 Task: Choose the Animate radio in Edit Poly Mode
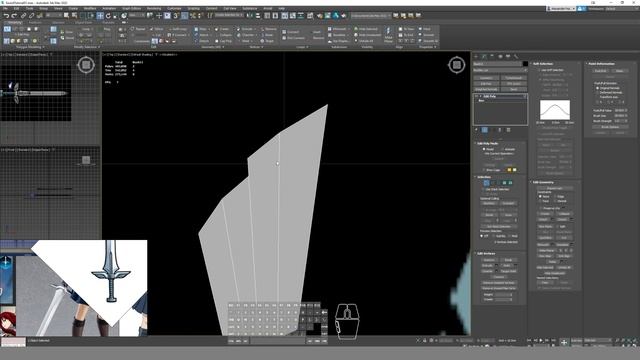tap(502, 149)
